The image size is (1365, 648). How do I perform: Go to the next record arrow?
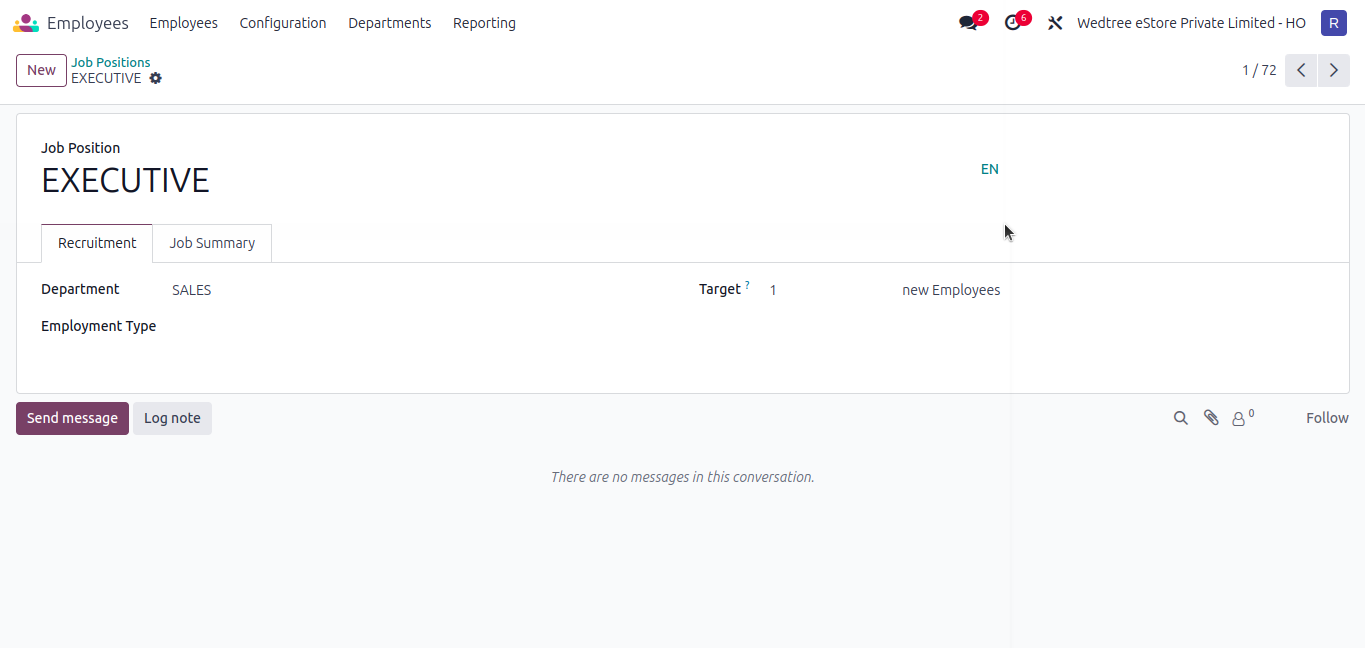[x=1333, y=70]
